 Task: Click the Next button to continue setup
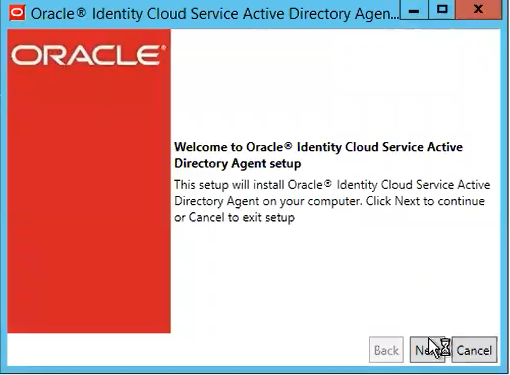coord(427,350)
